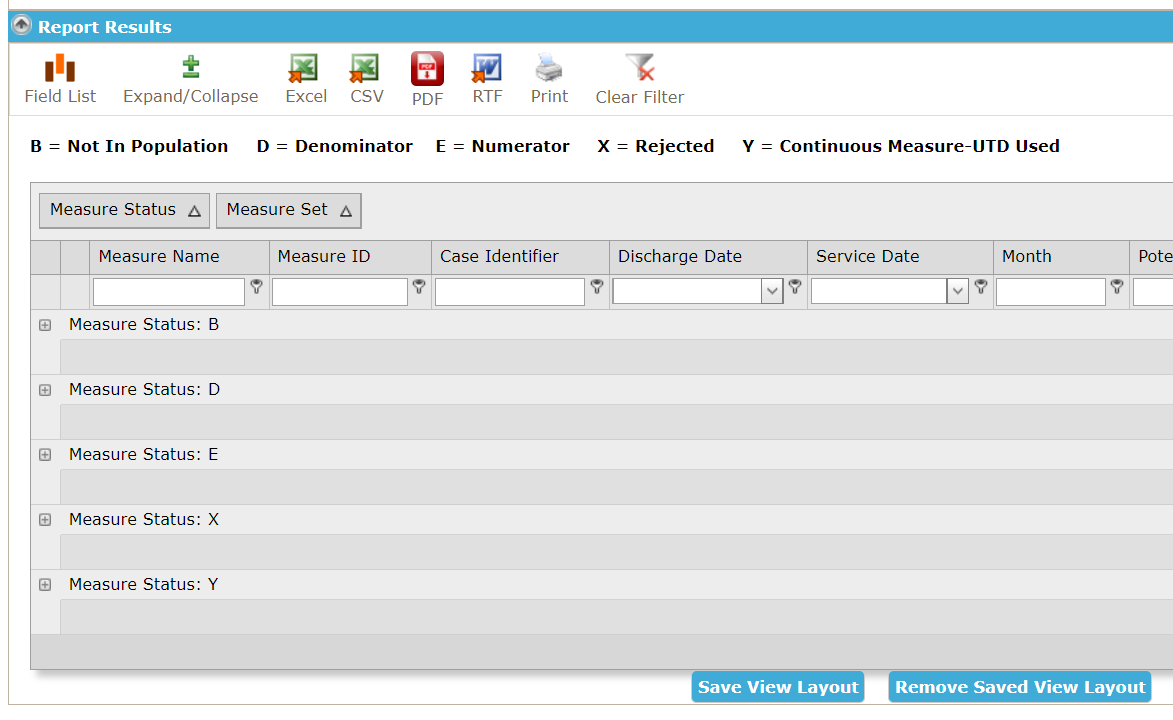
Task: Clear Filter in the toolbar
Action: [640, 79]
